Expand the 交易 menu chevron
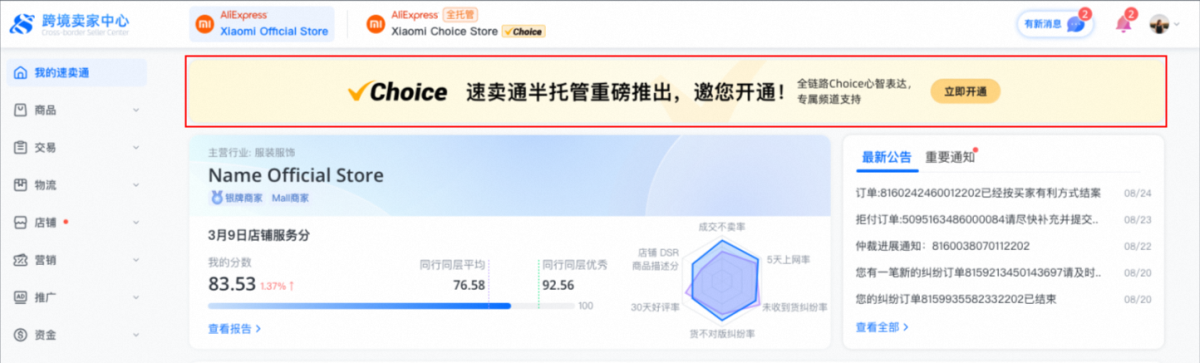The image size is (1200, 363). (x=136, y=147)
